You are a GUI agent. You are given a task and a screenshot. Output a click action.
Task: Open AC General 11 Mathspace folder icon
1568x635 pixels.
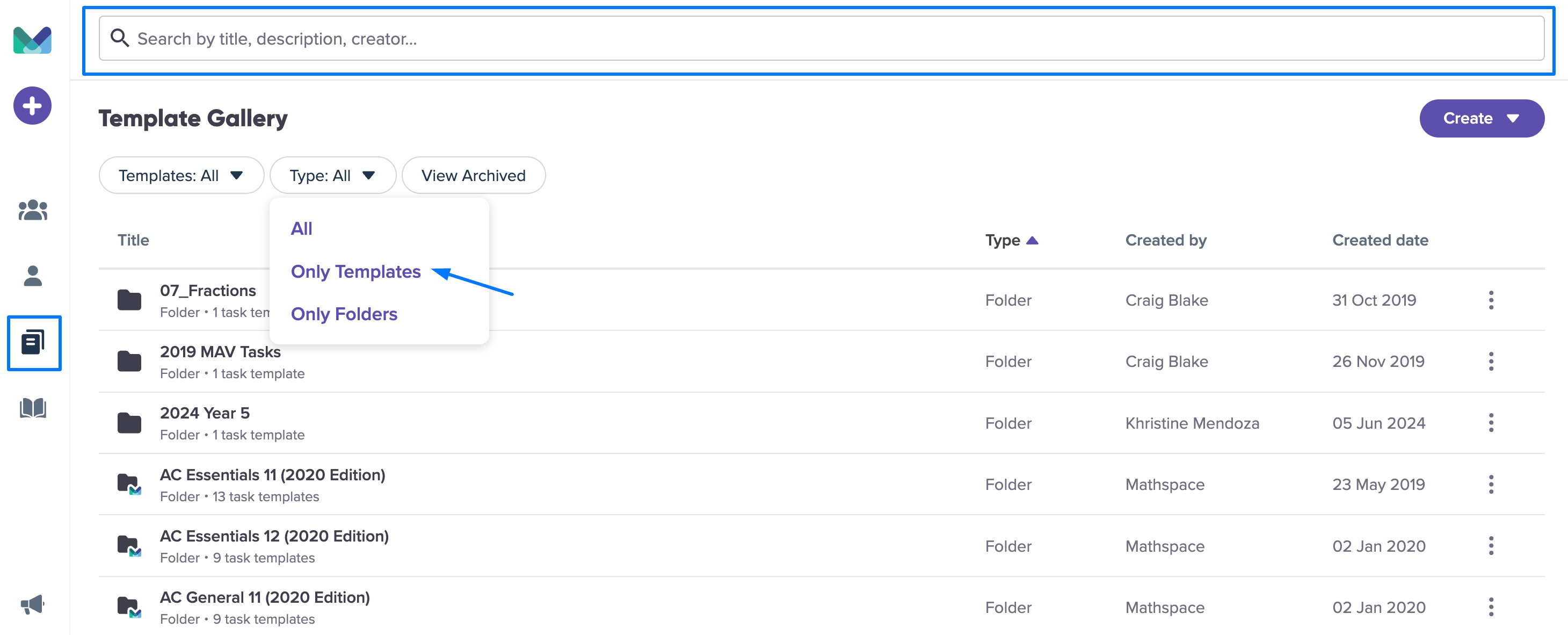point(129,607)
